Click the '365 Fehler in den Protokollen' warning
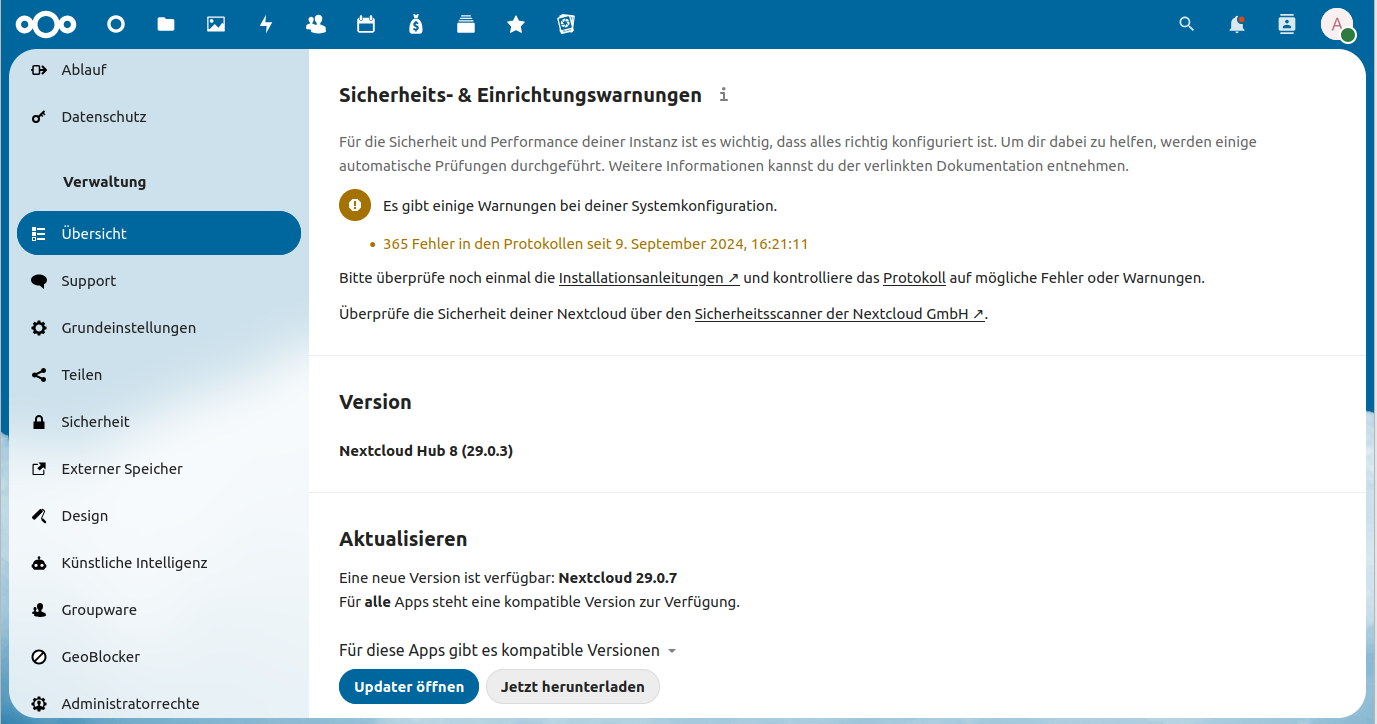The image size is (1377, 724). click(x=595, y=244)
